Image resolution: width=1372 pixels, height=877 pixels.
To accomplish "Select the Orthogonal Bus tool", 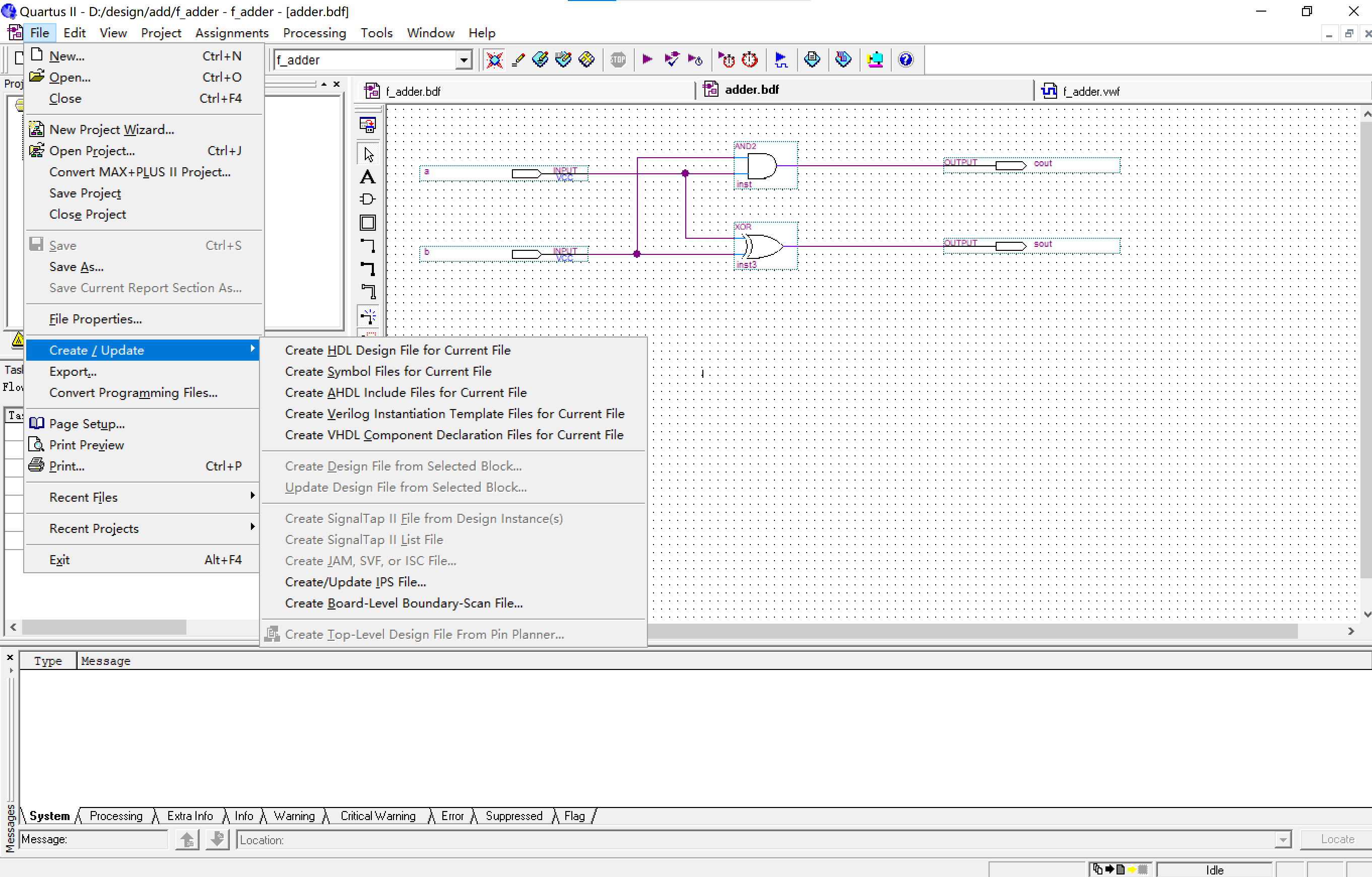I will [367, 269].
